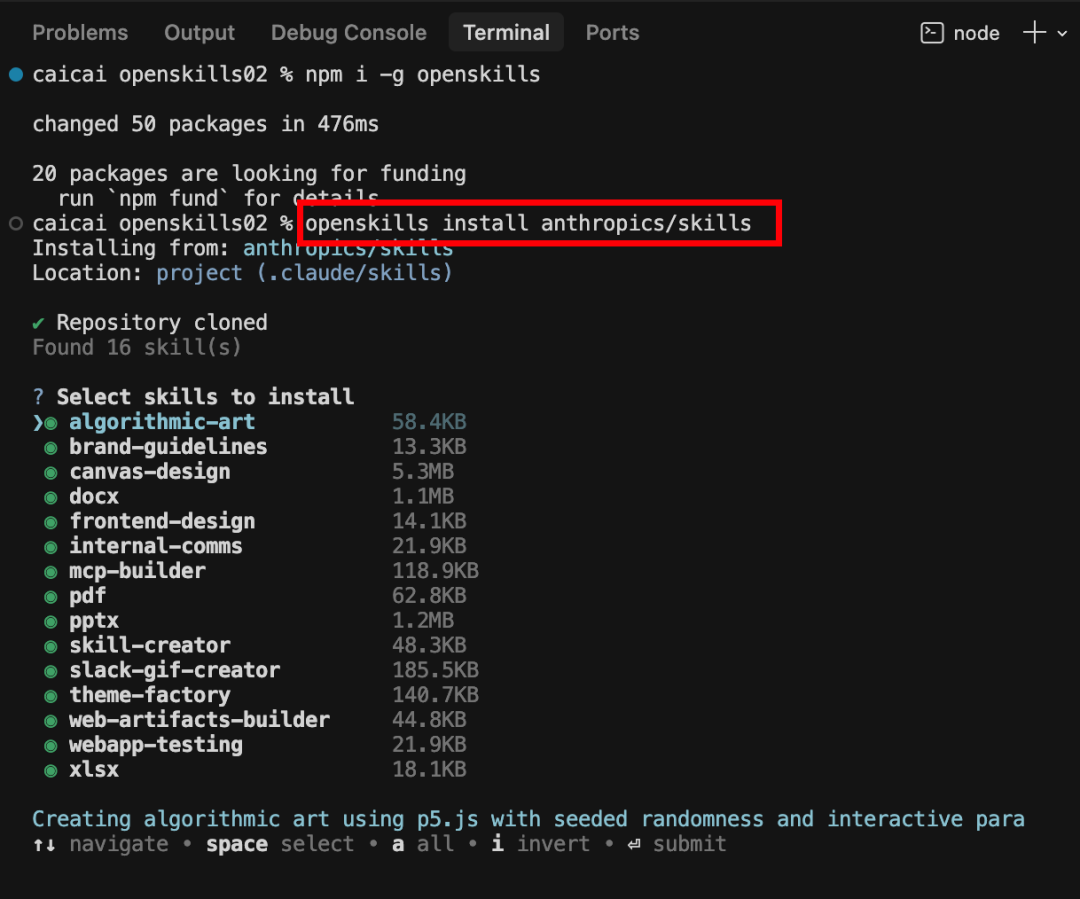Click the webapp-testing skill name
The image size is (1080, 899).
(156, 744)
